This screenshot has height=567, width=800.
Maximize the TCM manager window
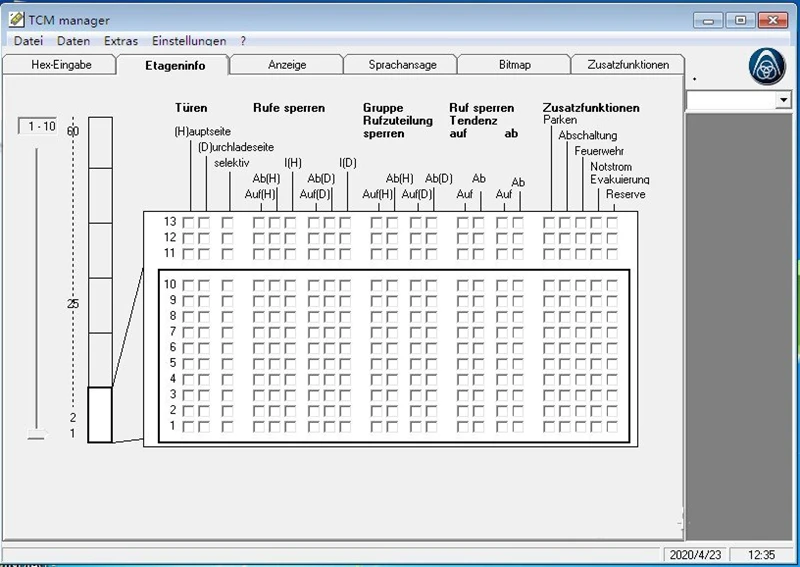pos(740,21)
